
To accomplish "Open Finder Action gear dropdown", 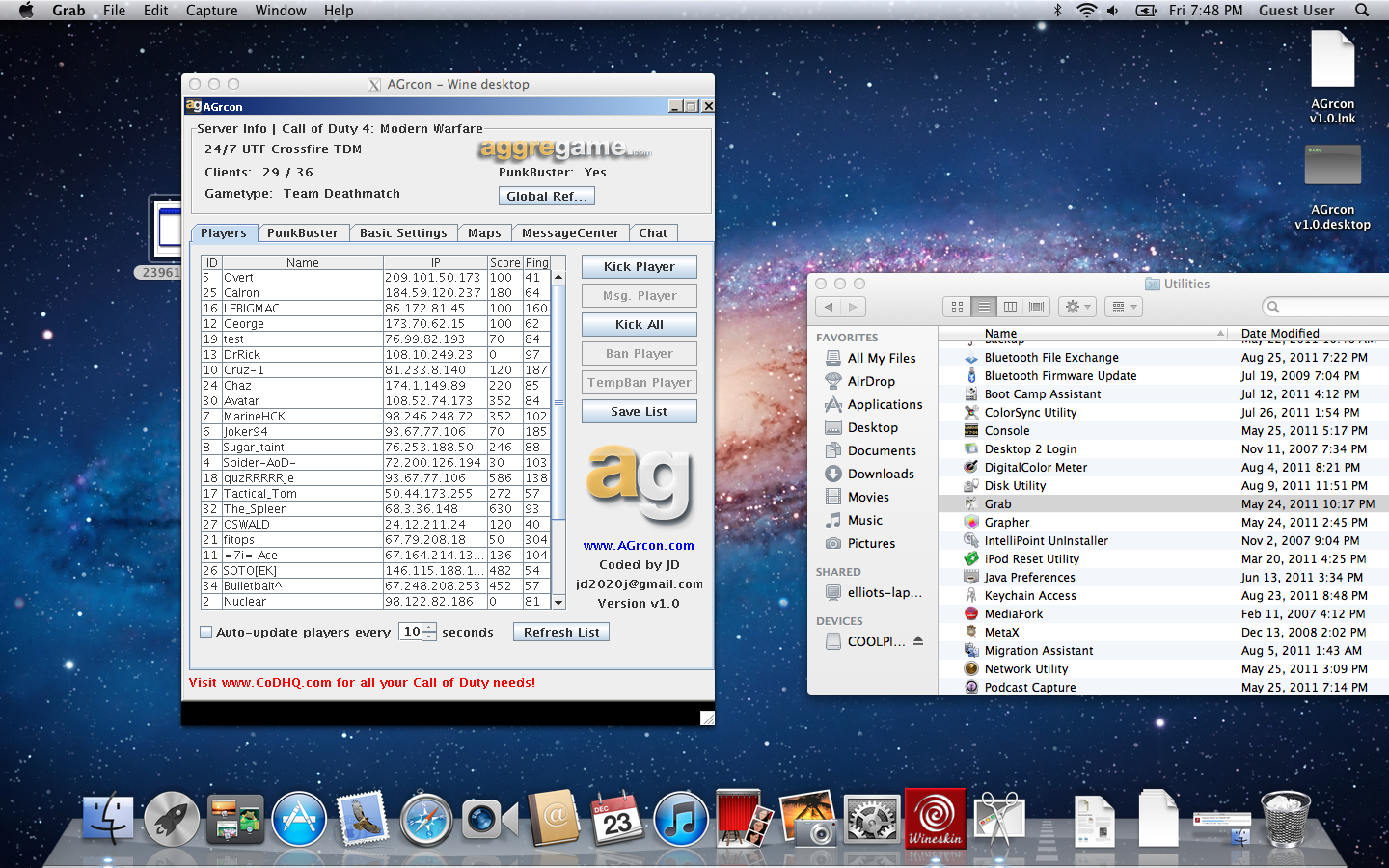I will click(x=1077, y=307).
